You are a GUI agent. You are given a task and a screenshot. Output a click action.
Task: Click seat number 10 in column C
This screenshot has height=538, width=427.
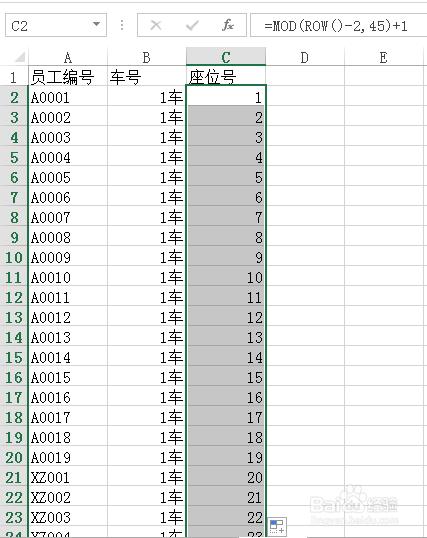coord(226,277)
